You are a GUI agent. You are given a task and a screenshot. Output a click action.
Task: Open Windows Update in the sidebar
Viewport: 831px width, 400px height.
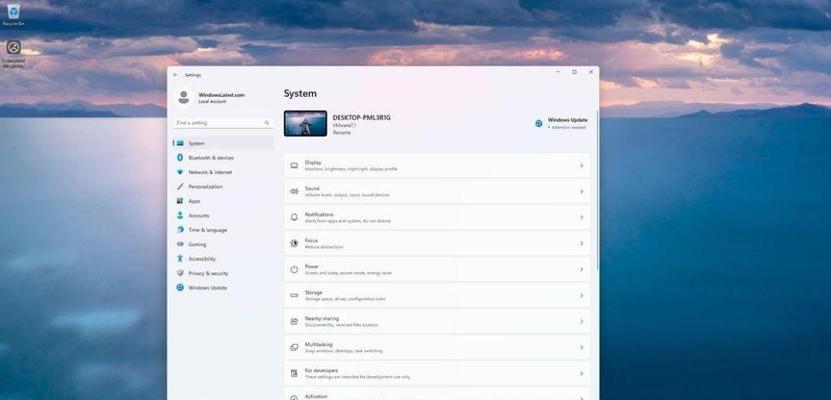tap(223, 288)
